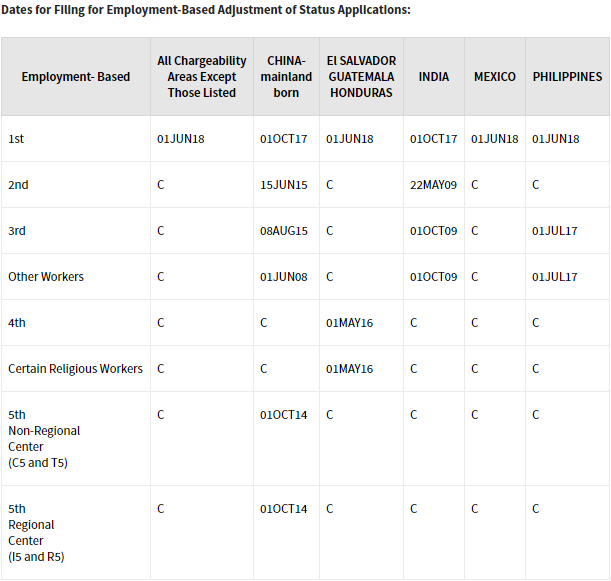The height and width of the screenshot is (581, 611).
Task: Select 01MAY16 for Certain Religious Workers
Action: tap(350, 369)
